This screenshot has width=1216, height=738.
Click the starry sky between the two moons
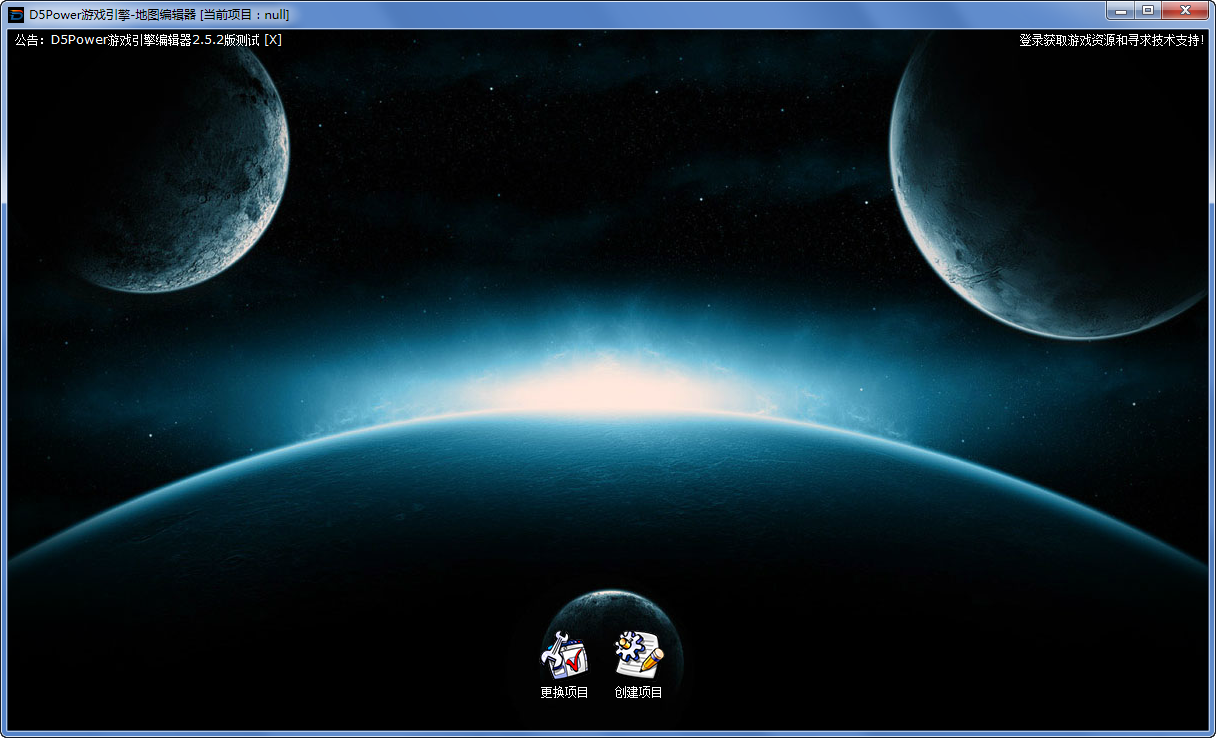600,150
